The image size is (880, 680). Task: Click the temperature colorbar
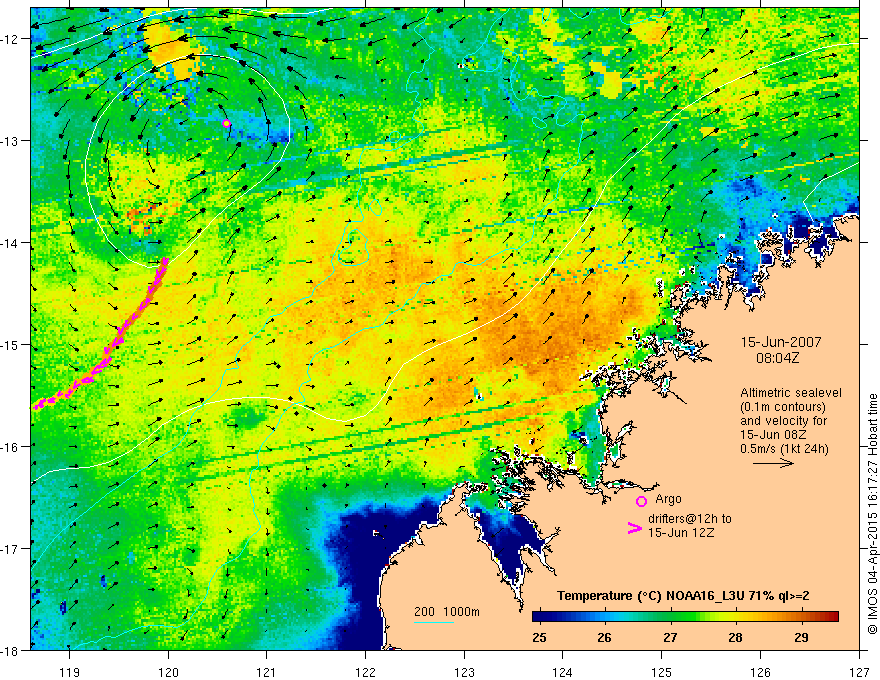(x=685, y=617)
